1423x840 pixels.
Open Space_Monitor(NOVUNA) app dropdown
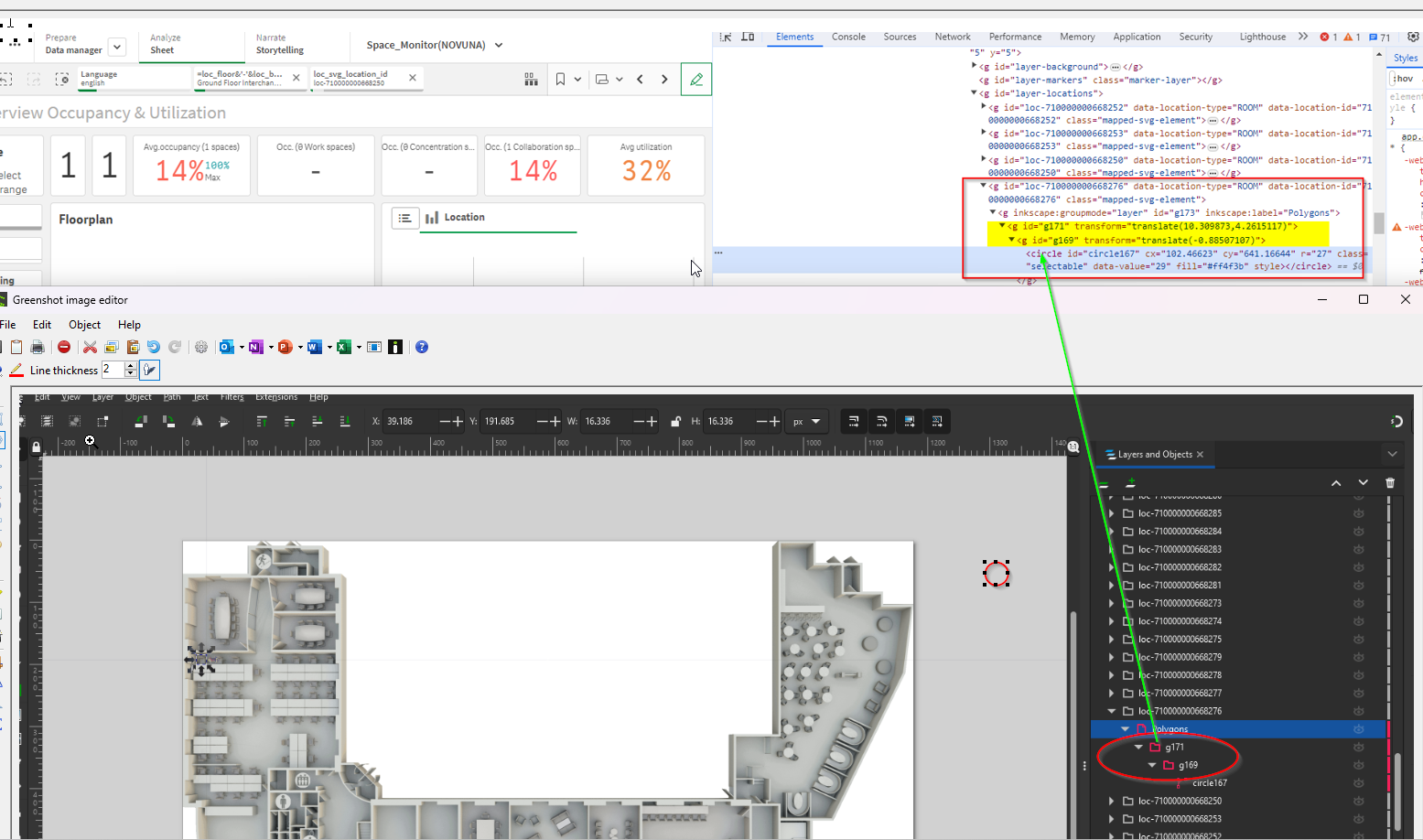pyautogui.click(x=499, y=45)
